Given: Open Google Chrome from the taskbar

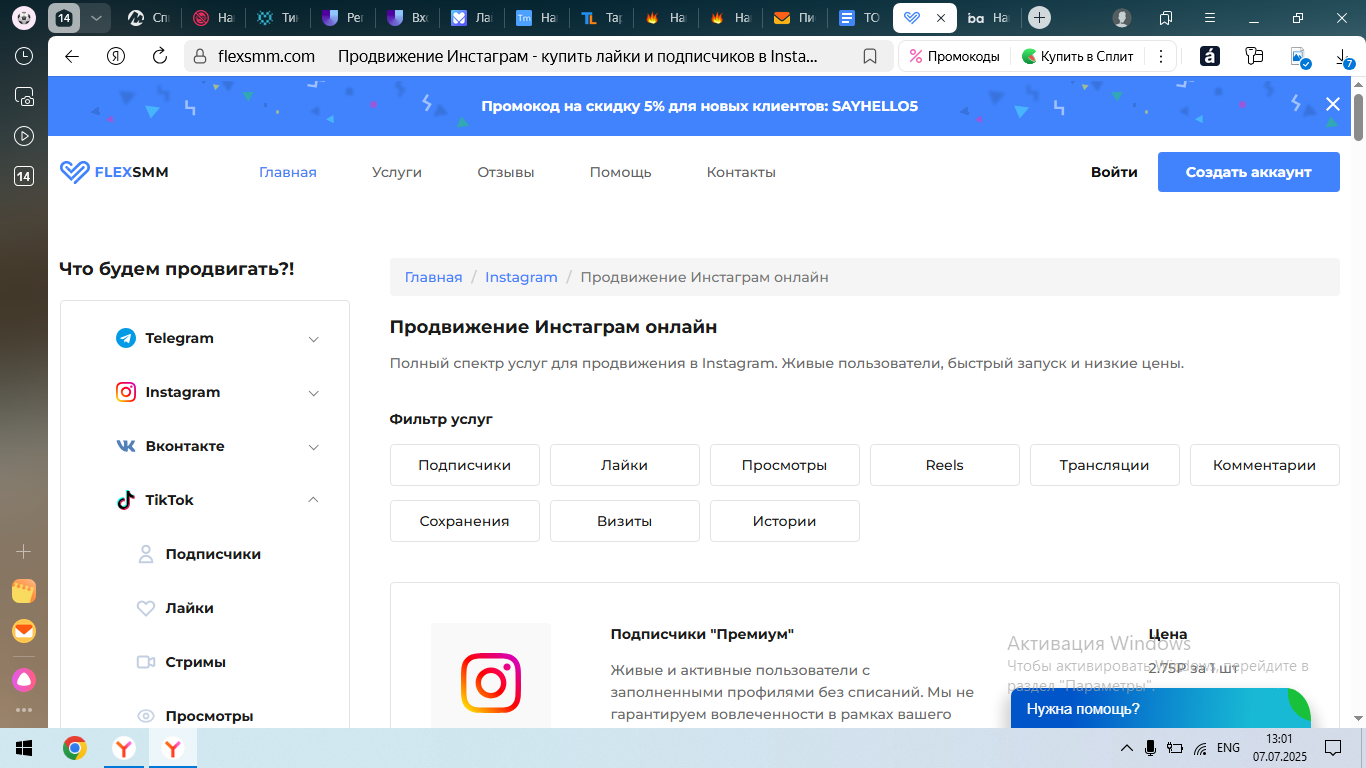Looking at the screenshot, I should coord(74,748).
